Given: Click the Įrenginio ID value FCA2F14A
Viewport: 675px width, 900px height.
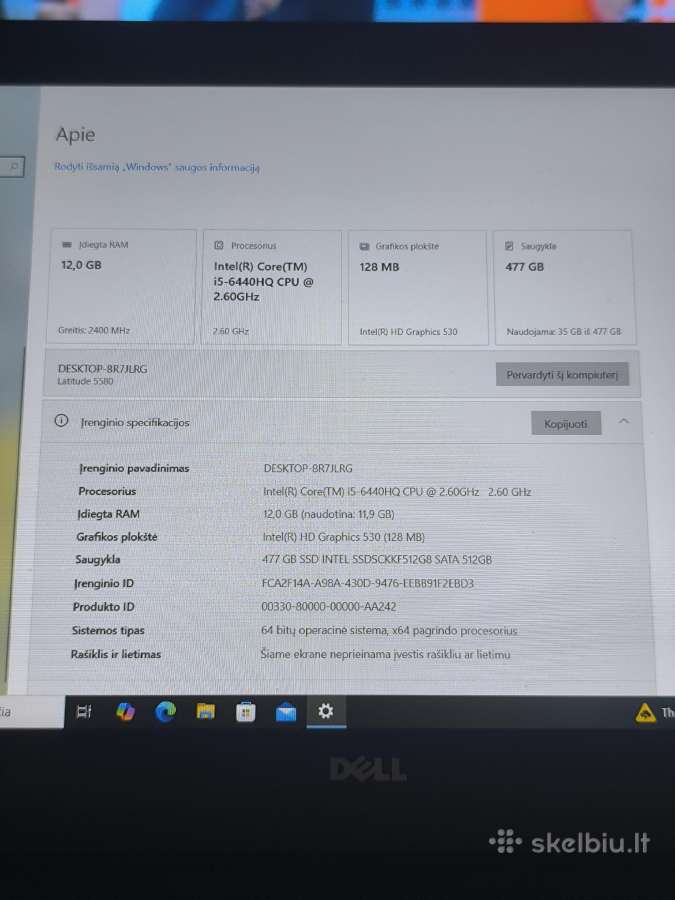Looking at the screenshot, I should pos(367,583).
